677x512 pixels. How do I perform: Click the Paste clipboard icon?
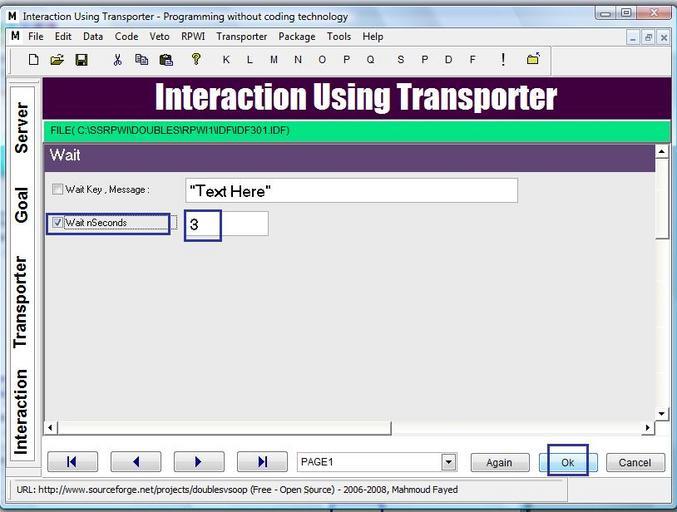point(166,60)
